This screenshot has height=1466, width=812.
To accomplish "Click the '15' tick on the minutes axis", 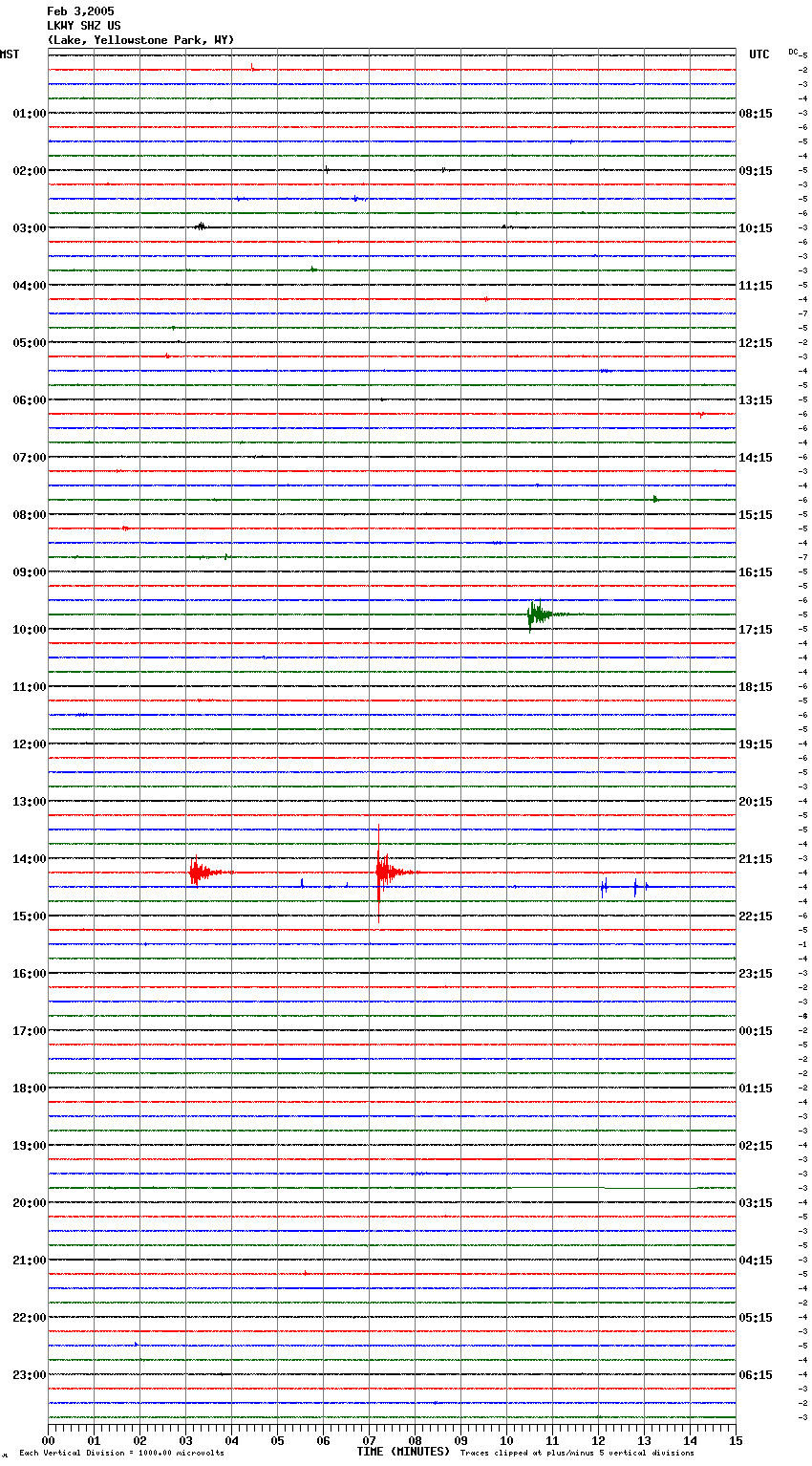I will tap(735, 1440).
